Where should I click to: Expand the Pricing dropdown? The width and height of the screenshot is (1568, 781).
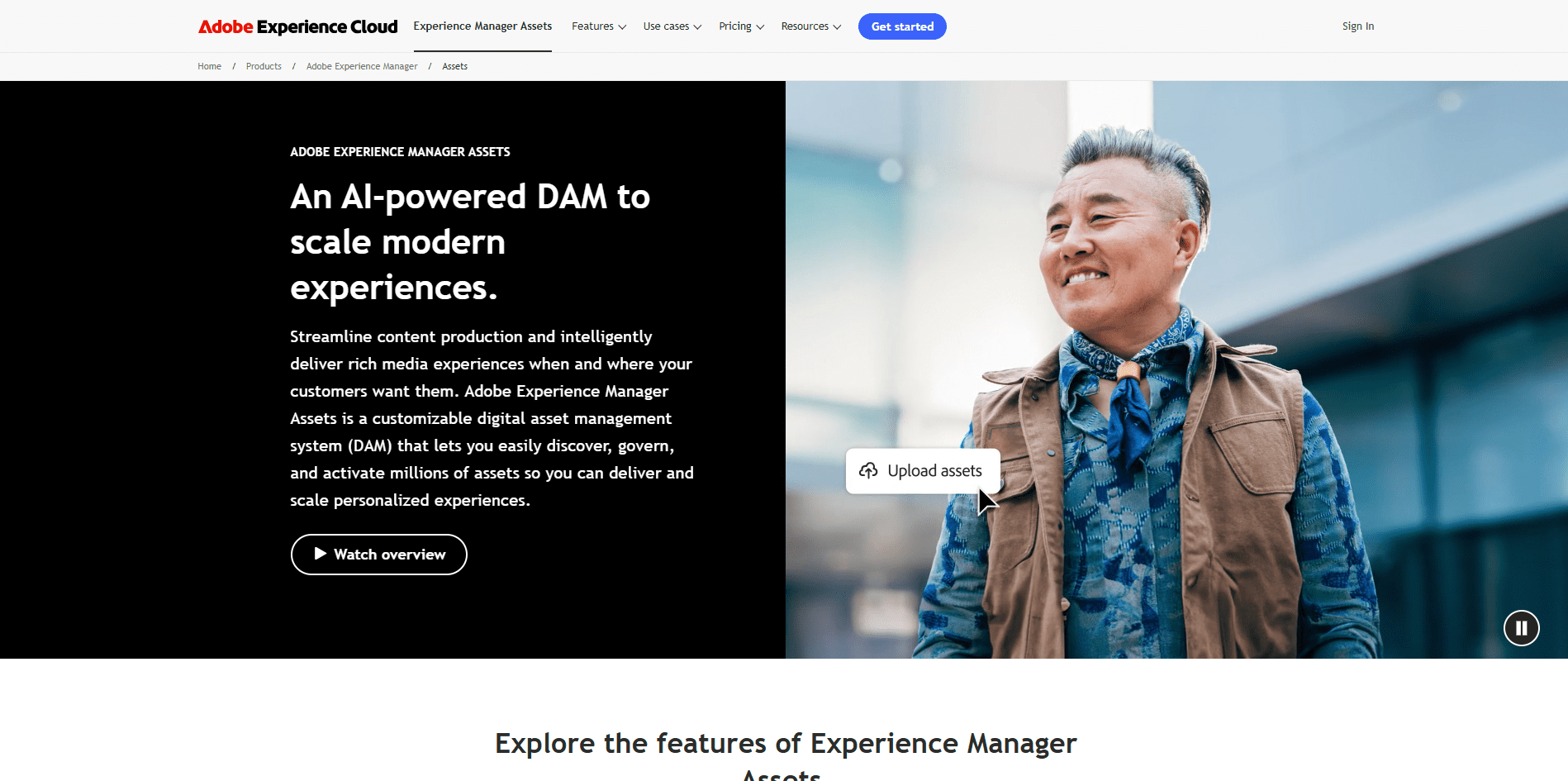741,26
